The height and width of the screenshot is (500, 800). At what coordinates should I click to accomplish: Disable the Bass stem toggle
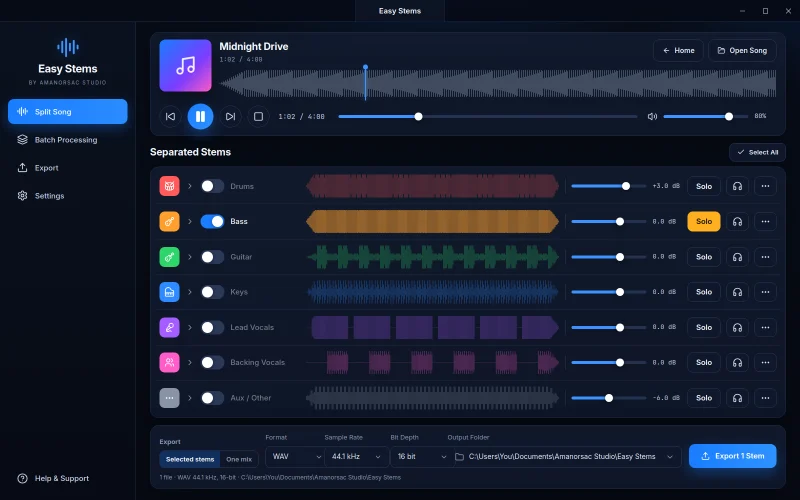[x=212, y=221]
